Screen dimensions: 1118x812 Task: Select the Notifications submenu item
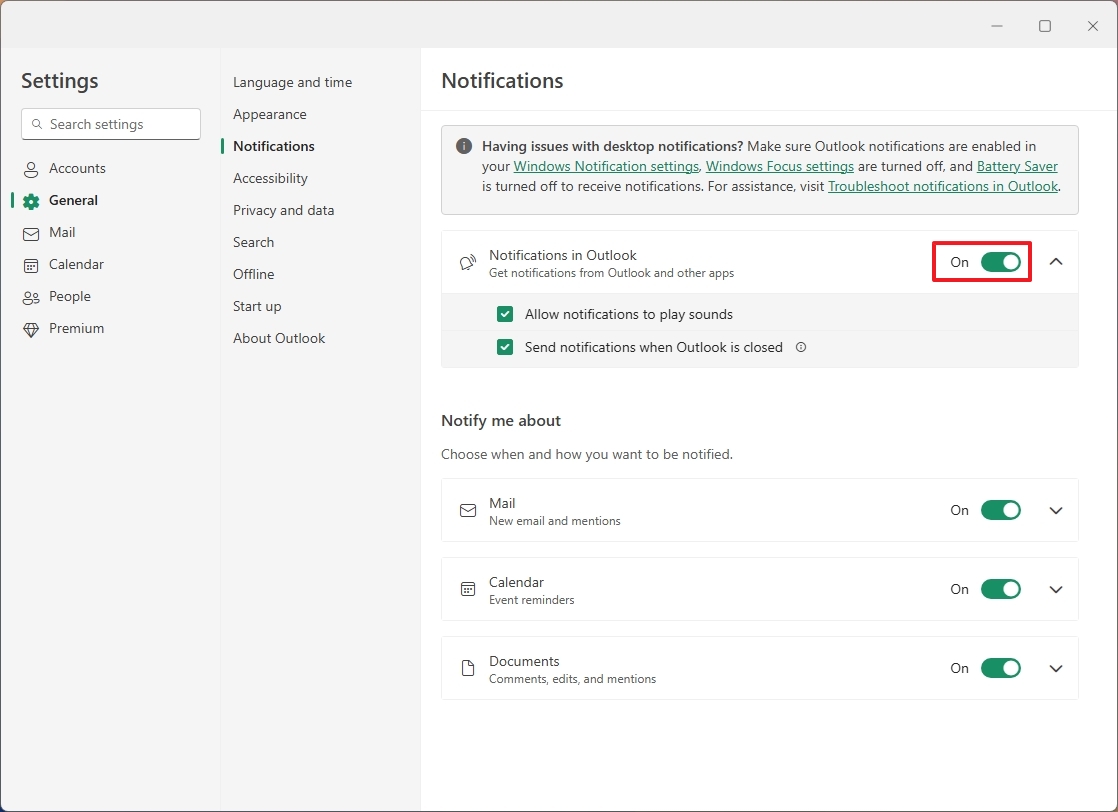click(x=274, y=146)
